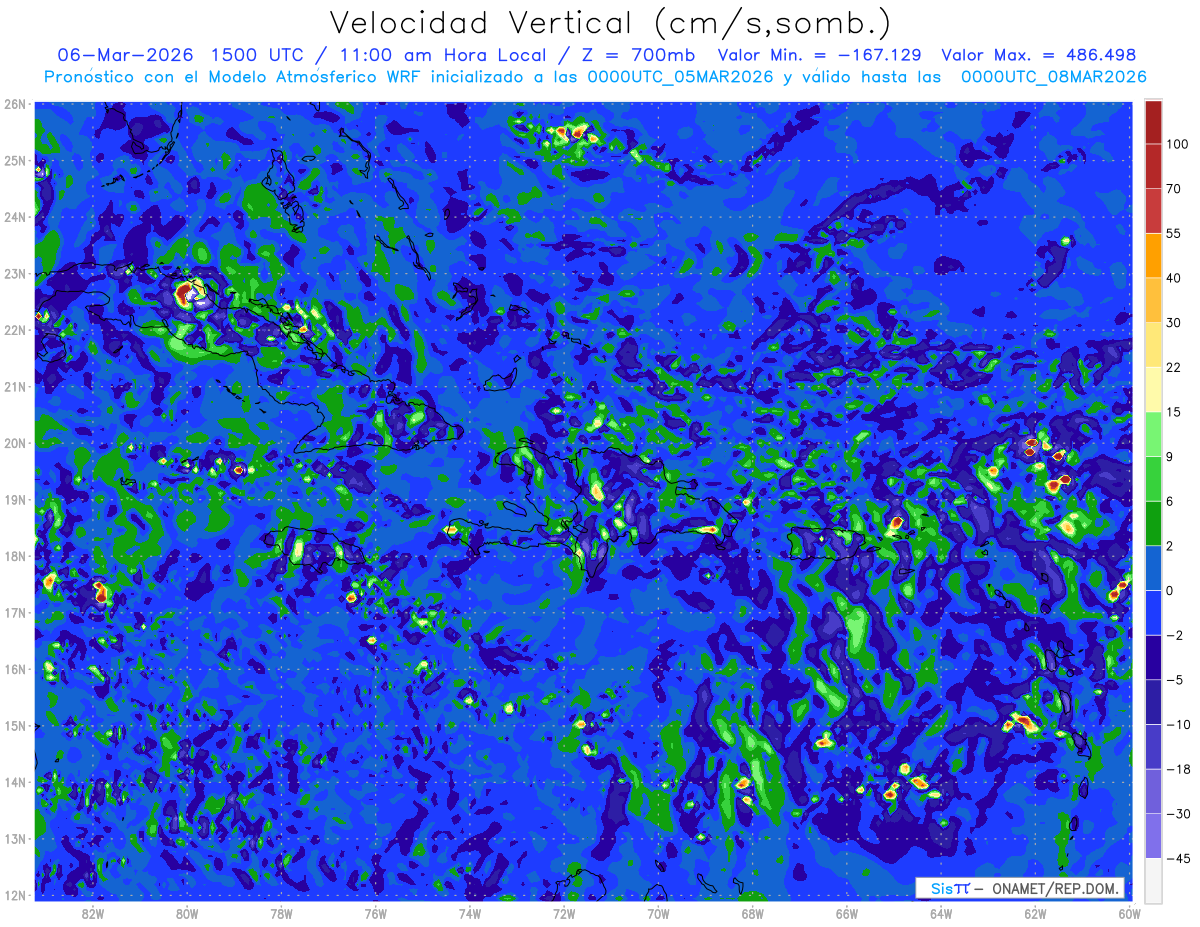Click the "20N" latitude label
This screenshot has height=927, width=1200.
(14, 443)
